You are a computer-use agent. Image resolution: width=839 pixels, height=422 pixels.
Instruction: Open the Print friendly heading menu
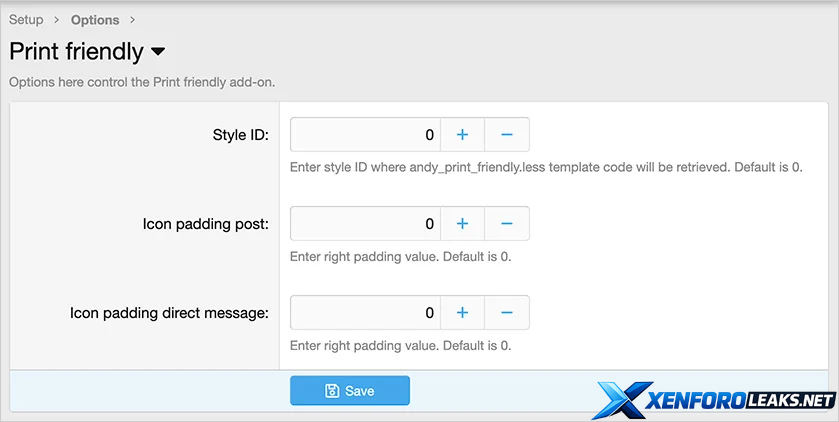coord(76,51)
